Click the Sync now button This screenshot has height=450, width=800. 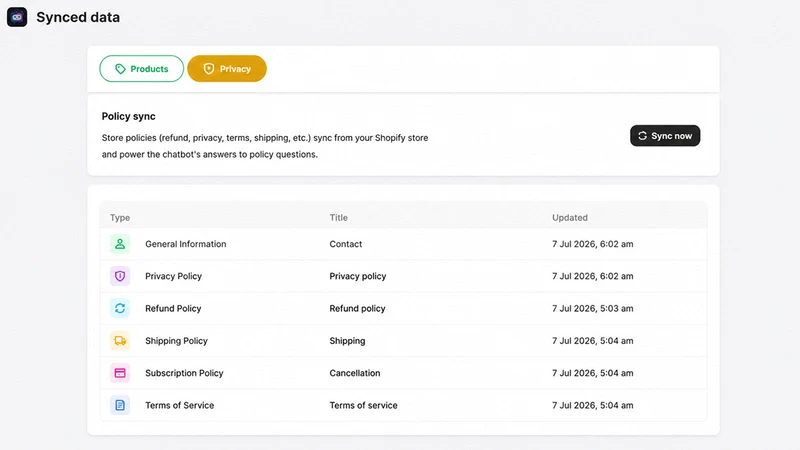click(x=665, y=136)
